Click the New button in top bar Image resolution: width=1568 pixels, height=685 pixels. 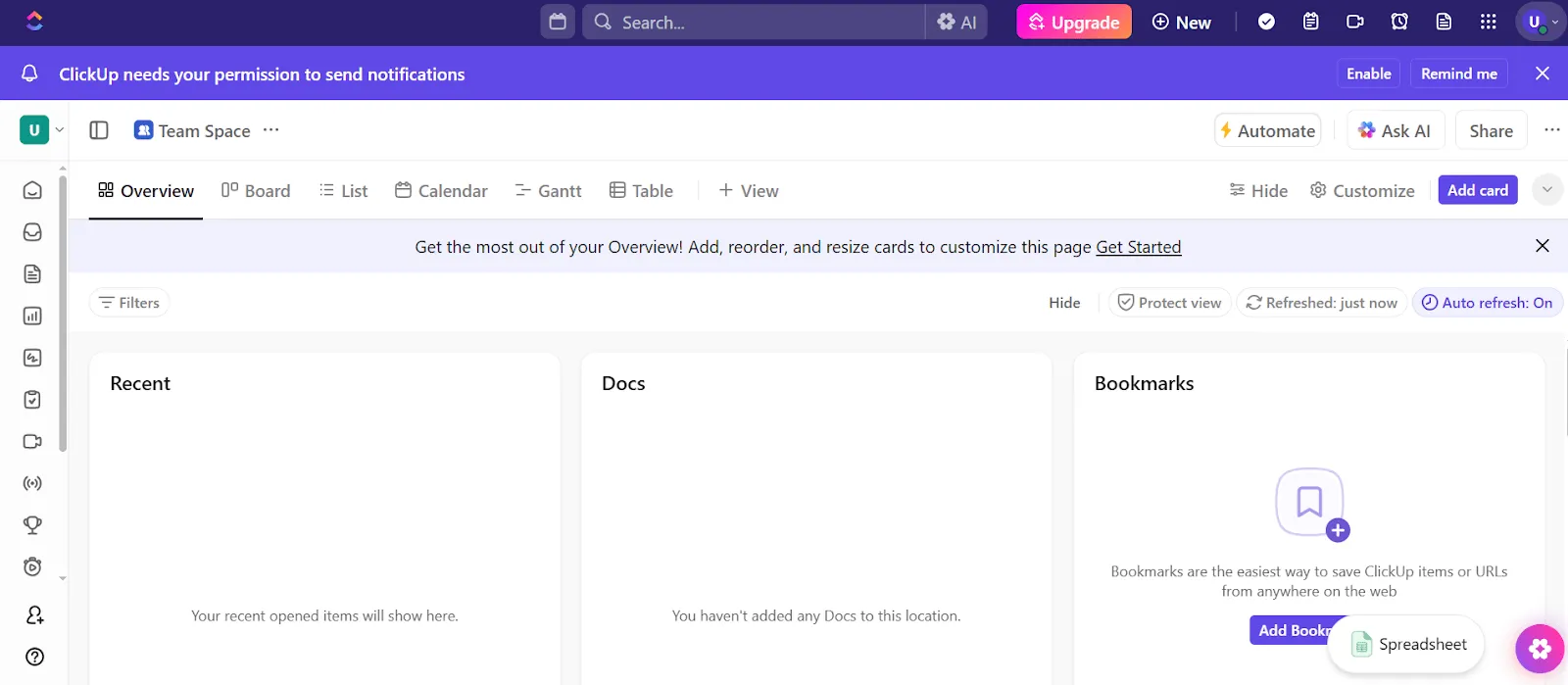[1182, 22]
